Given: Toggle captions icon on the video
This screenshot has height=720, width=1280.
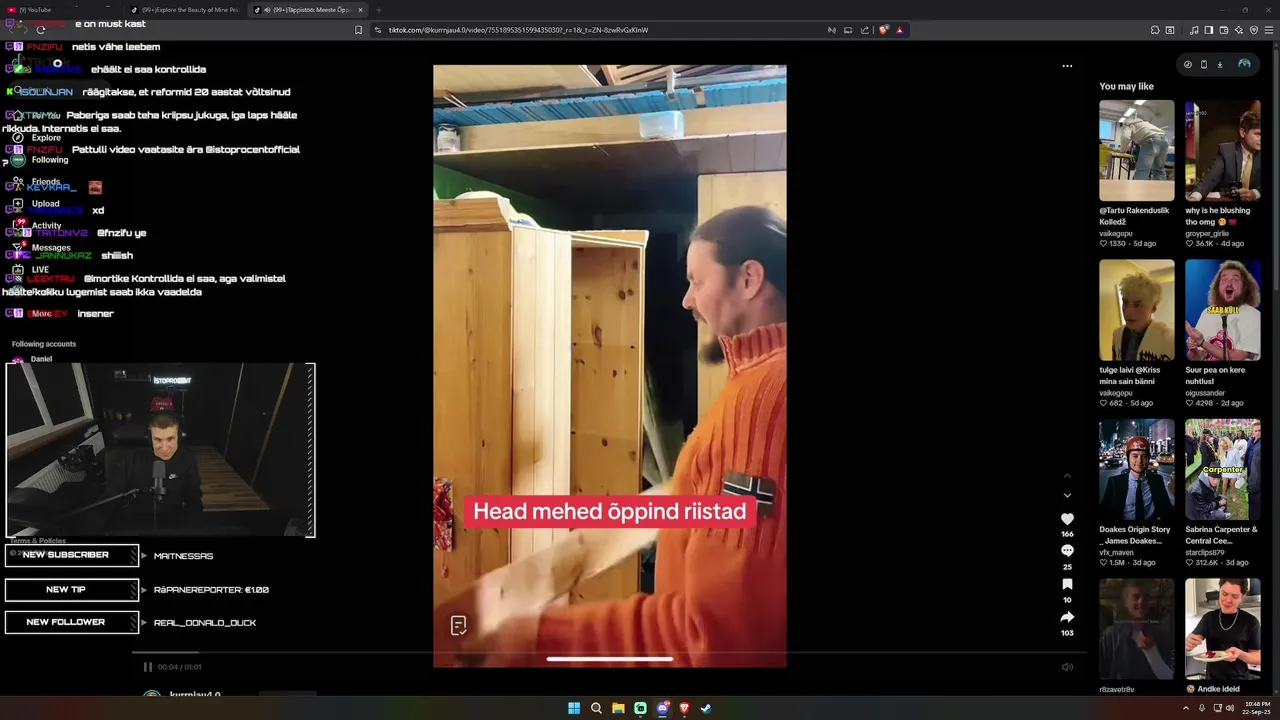Looking at the screenshot, I should [x=458, y=626].
